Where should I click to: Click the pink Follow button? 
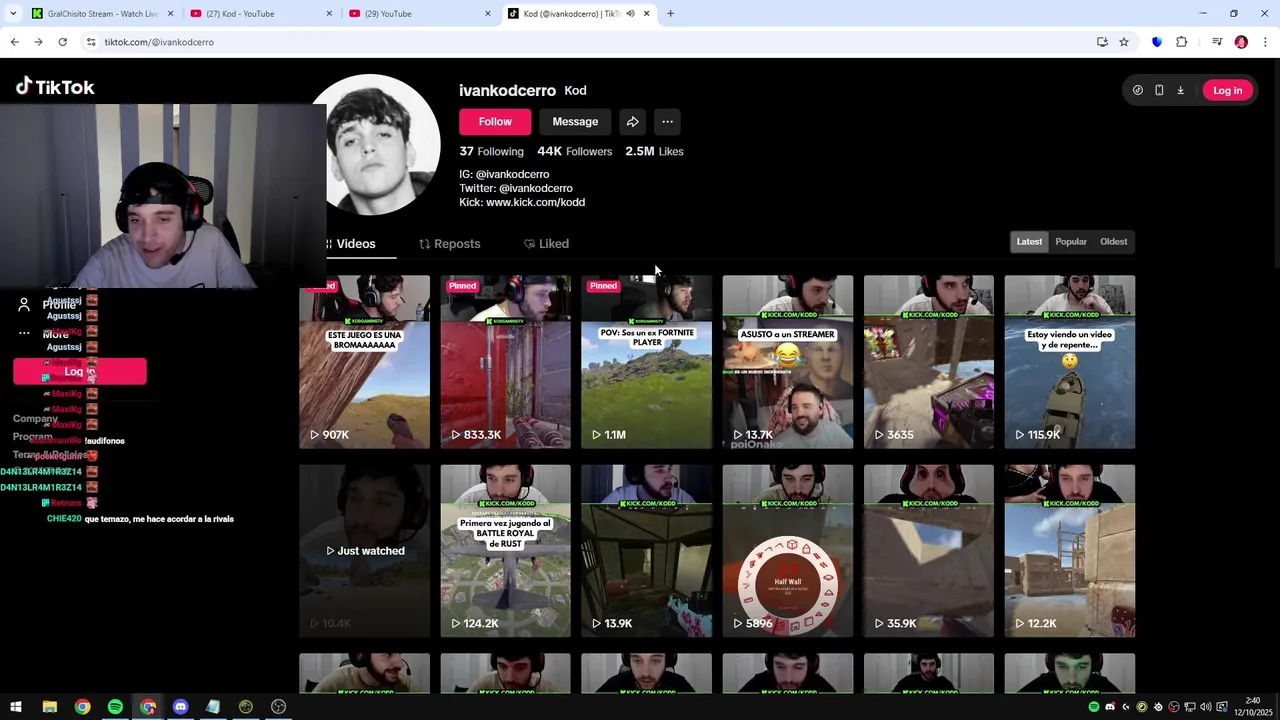tap(495, 122)
